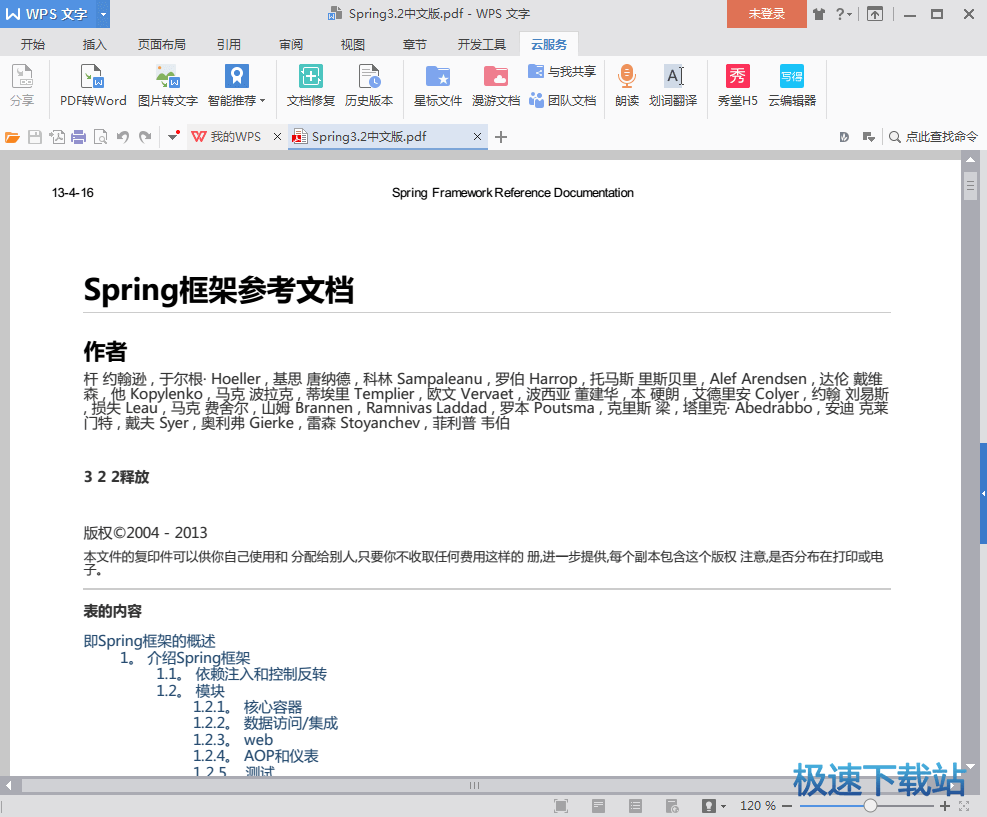Open print preview icon
Screen dimensions: 987x817
(100, 137)
